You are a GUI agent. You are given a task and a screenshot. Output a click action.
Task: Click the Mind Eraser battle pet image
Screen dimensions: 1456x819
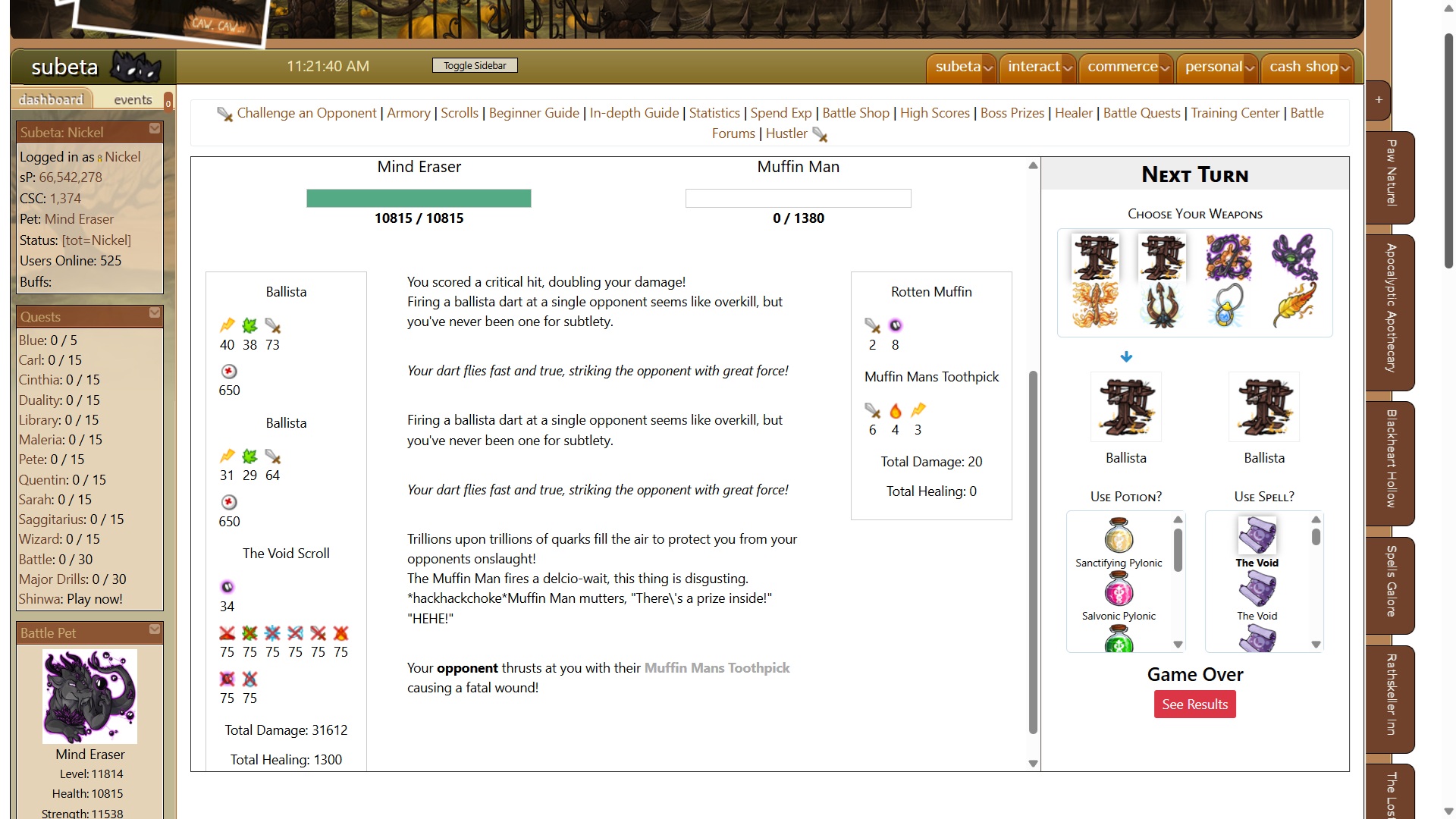89,696
